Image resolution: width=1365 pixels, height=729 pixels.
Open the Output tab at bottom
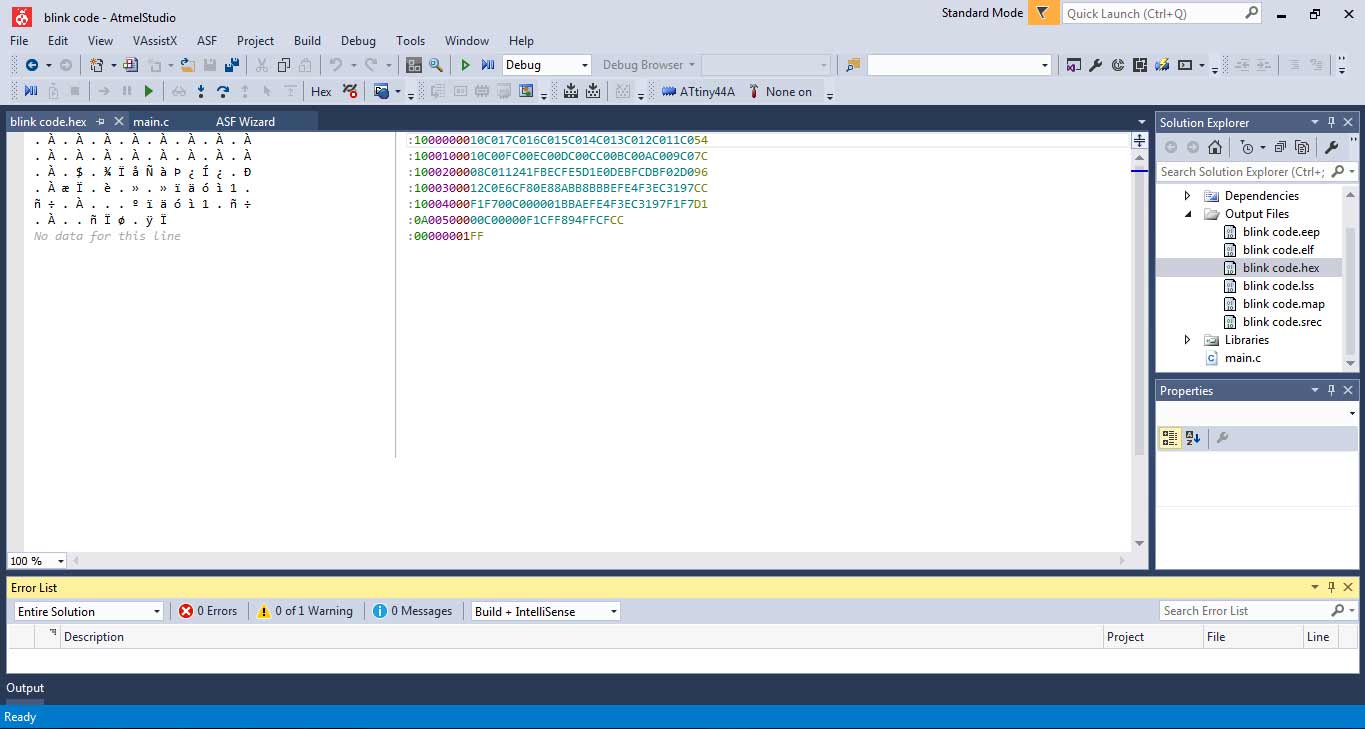25,688
